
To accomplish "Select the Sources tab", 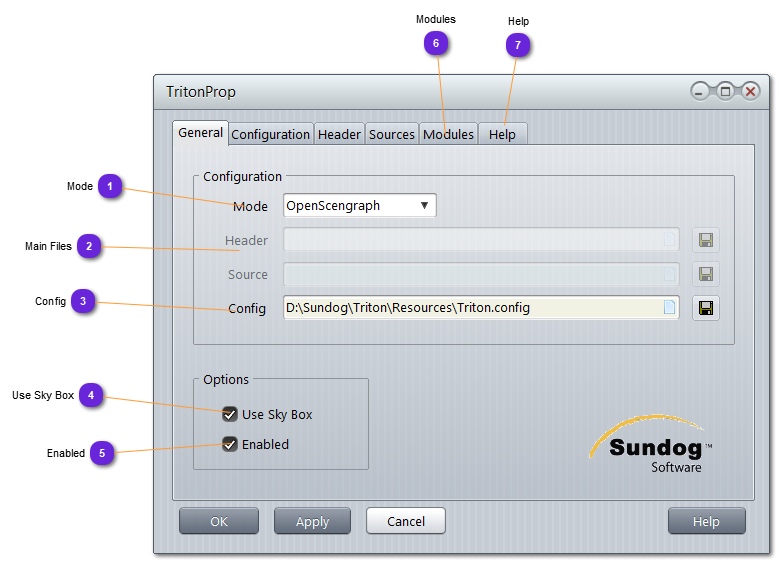I will coord(392,134).
